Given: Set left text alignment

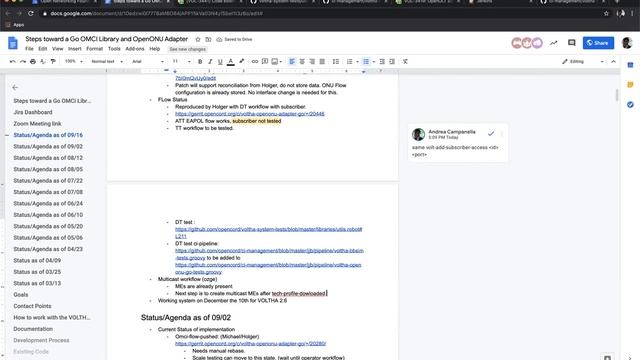Looking at the screenshot, I should [x=292, y=62].
